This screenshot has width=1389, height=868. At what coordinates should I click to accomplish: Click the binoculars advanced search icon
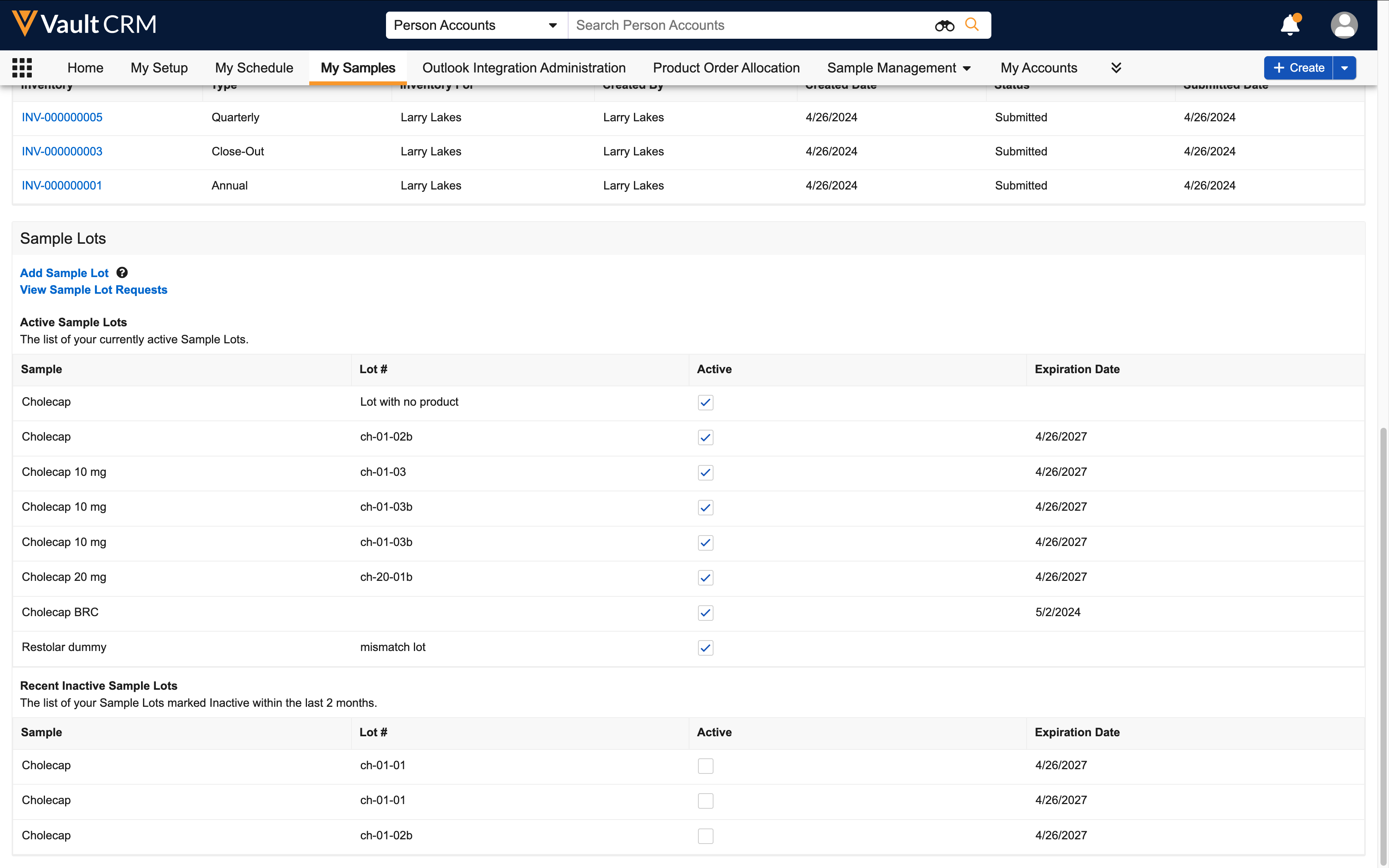(944, 25)
